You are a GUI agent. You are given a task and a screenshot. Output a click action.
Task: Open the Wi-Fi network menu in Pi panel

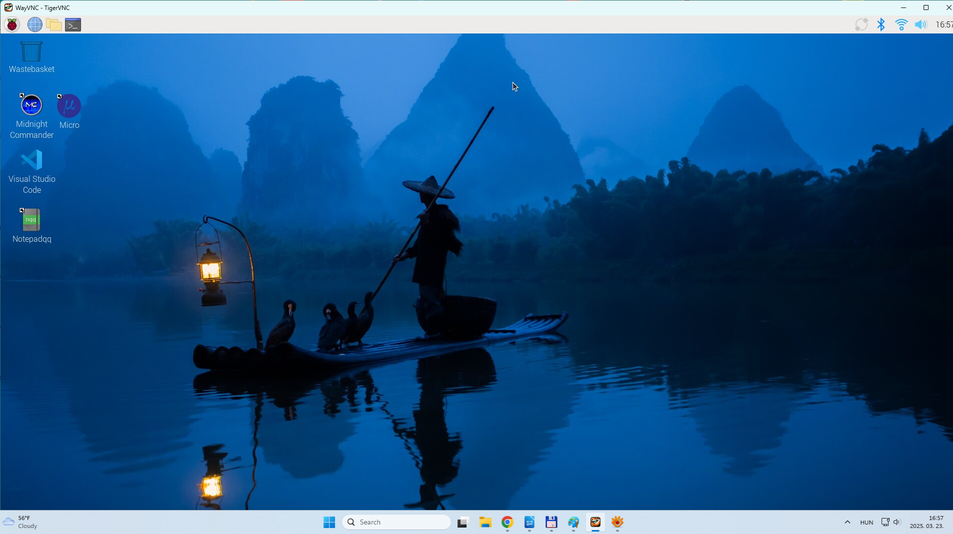point(901,24)
